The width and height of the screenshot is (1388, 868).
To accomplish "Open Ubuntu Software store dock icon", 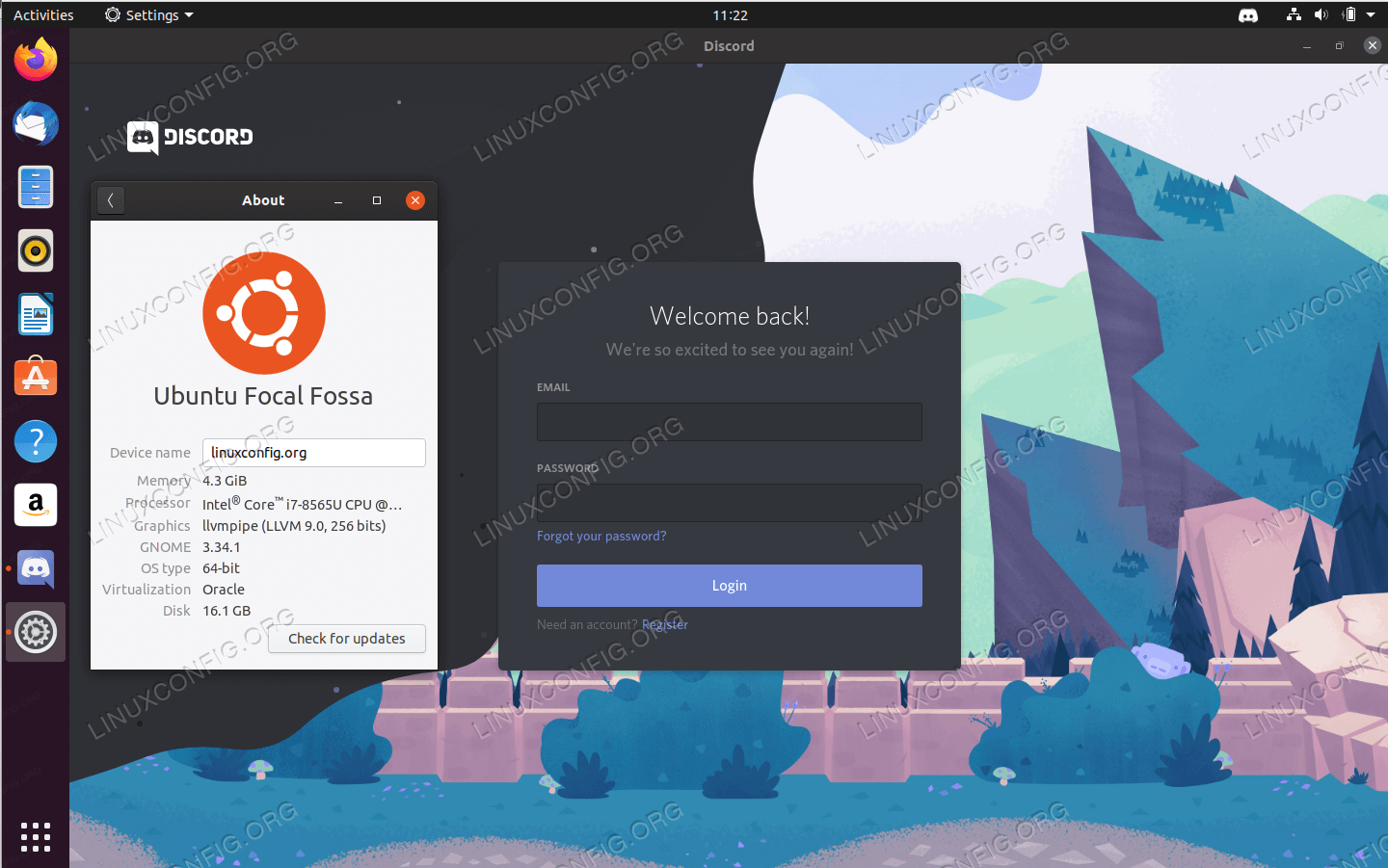I will [x=36, y=378].
